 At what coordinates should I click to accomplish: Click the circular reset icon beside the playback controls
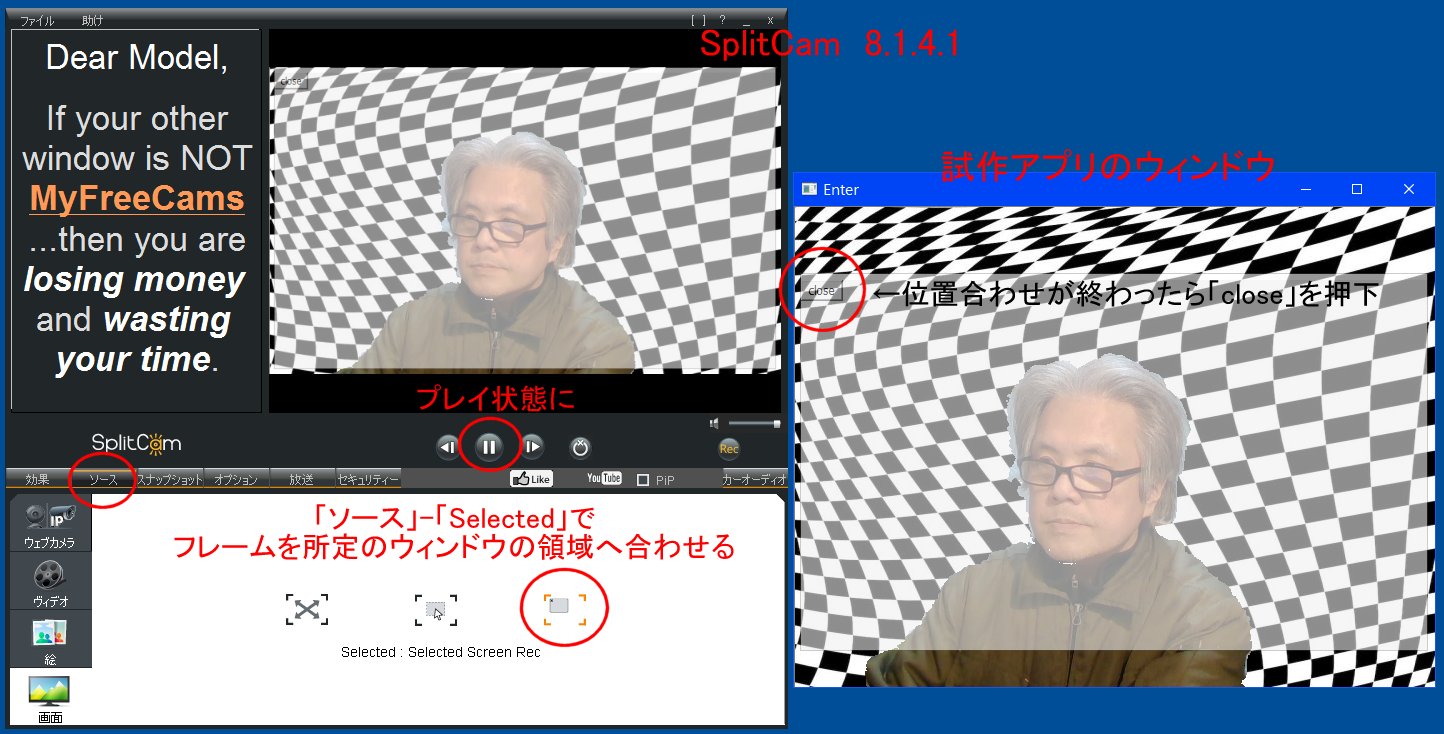click(580, 448)
